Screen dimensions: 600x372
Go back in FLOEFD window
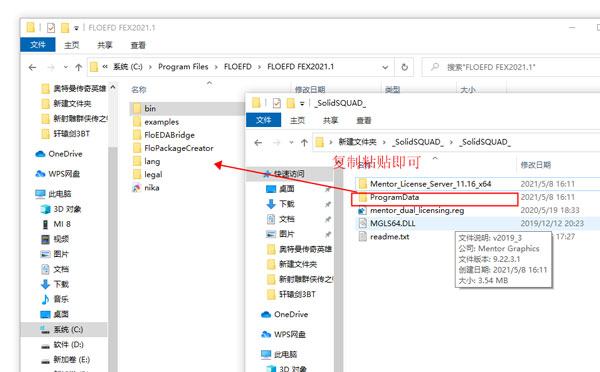tap(33, 67)
